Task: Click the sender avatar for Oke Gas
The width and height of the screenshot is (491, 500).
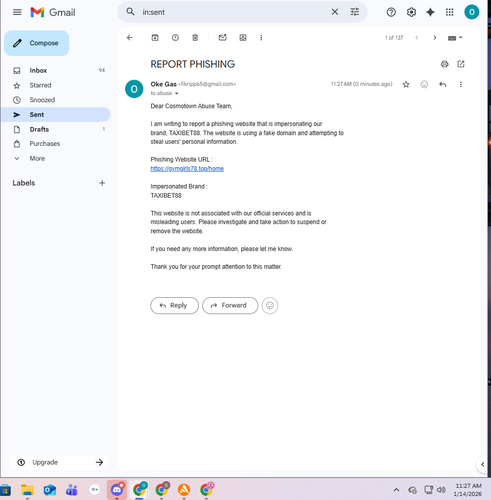Action: (134, 89)
